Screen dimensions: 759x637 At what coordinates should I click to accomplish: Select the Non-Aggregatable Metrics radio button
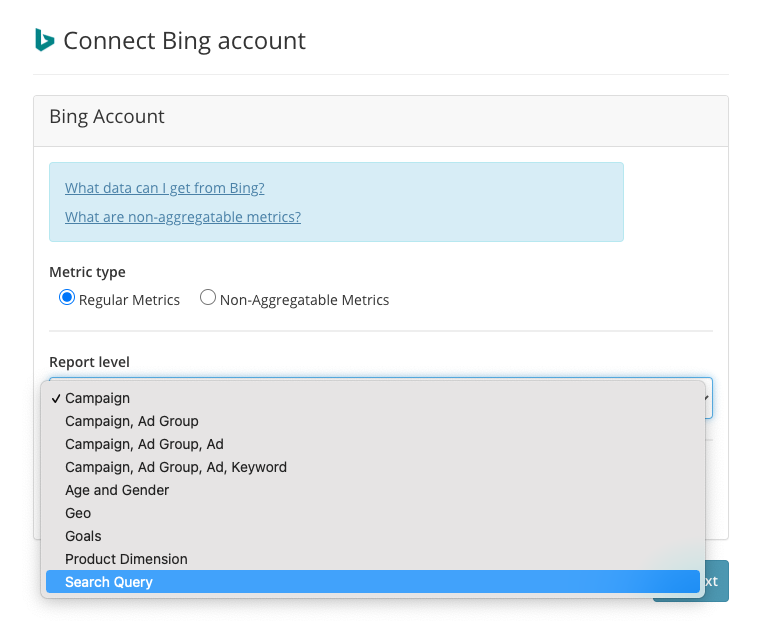[x=208, y=298]
